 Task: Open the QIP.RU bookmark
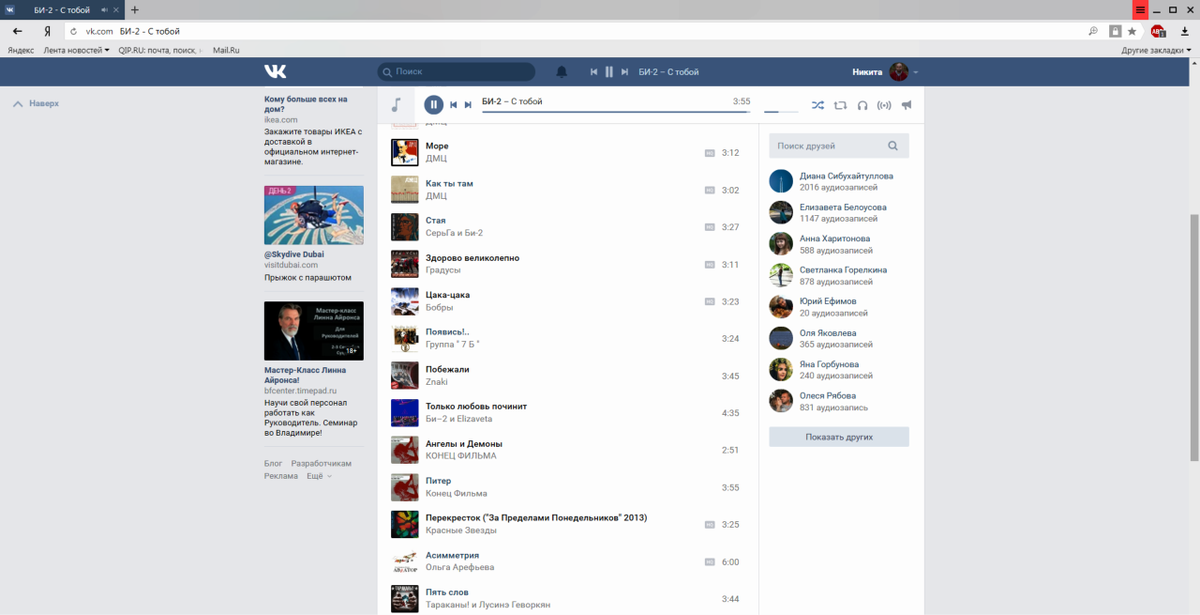159,49
